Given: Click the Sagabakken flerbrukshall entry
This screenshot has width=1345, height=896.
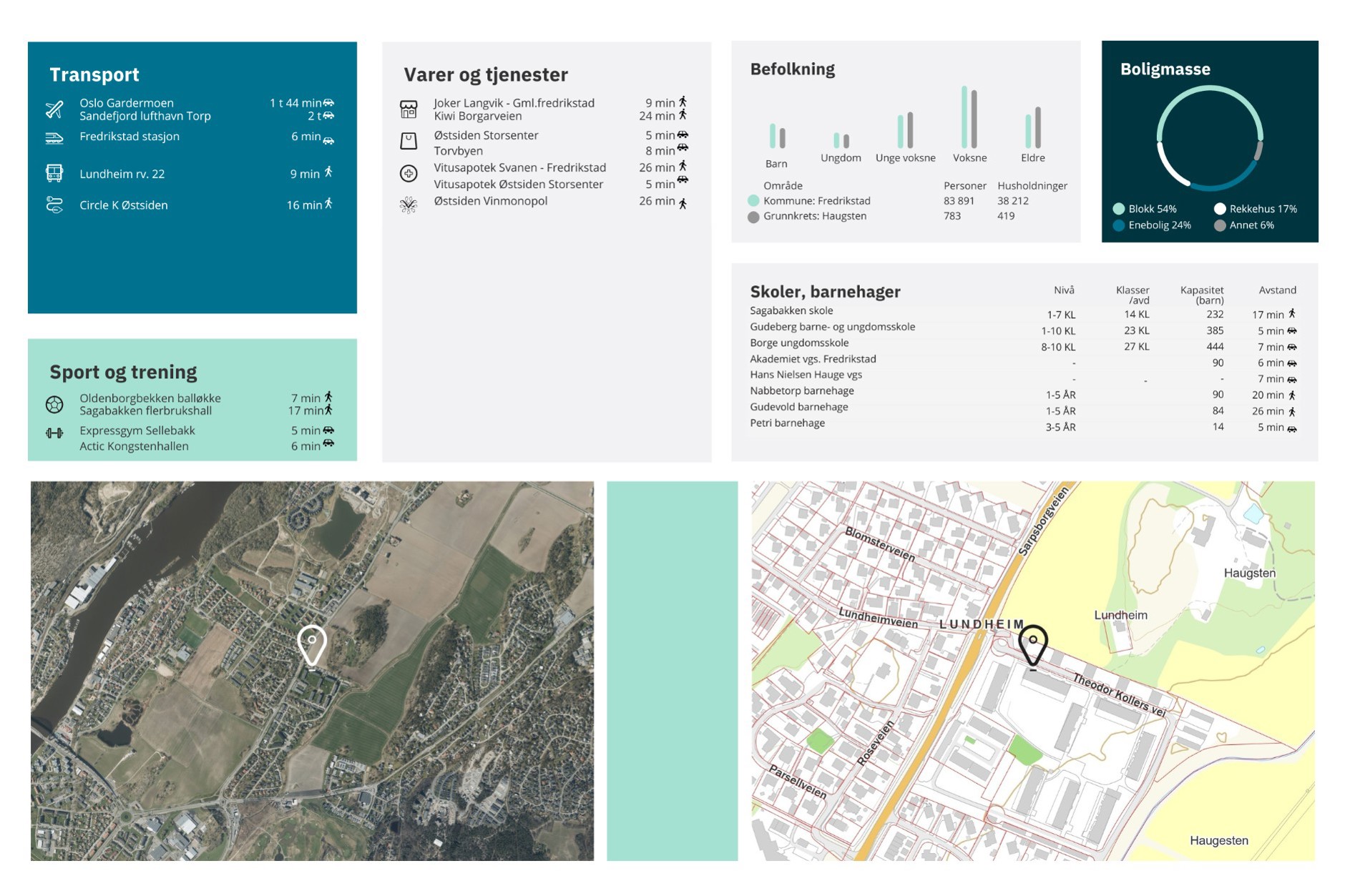Looking at the screenshot, I should tap(146, 410).
